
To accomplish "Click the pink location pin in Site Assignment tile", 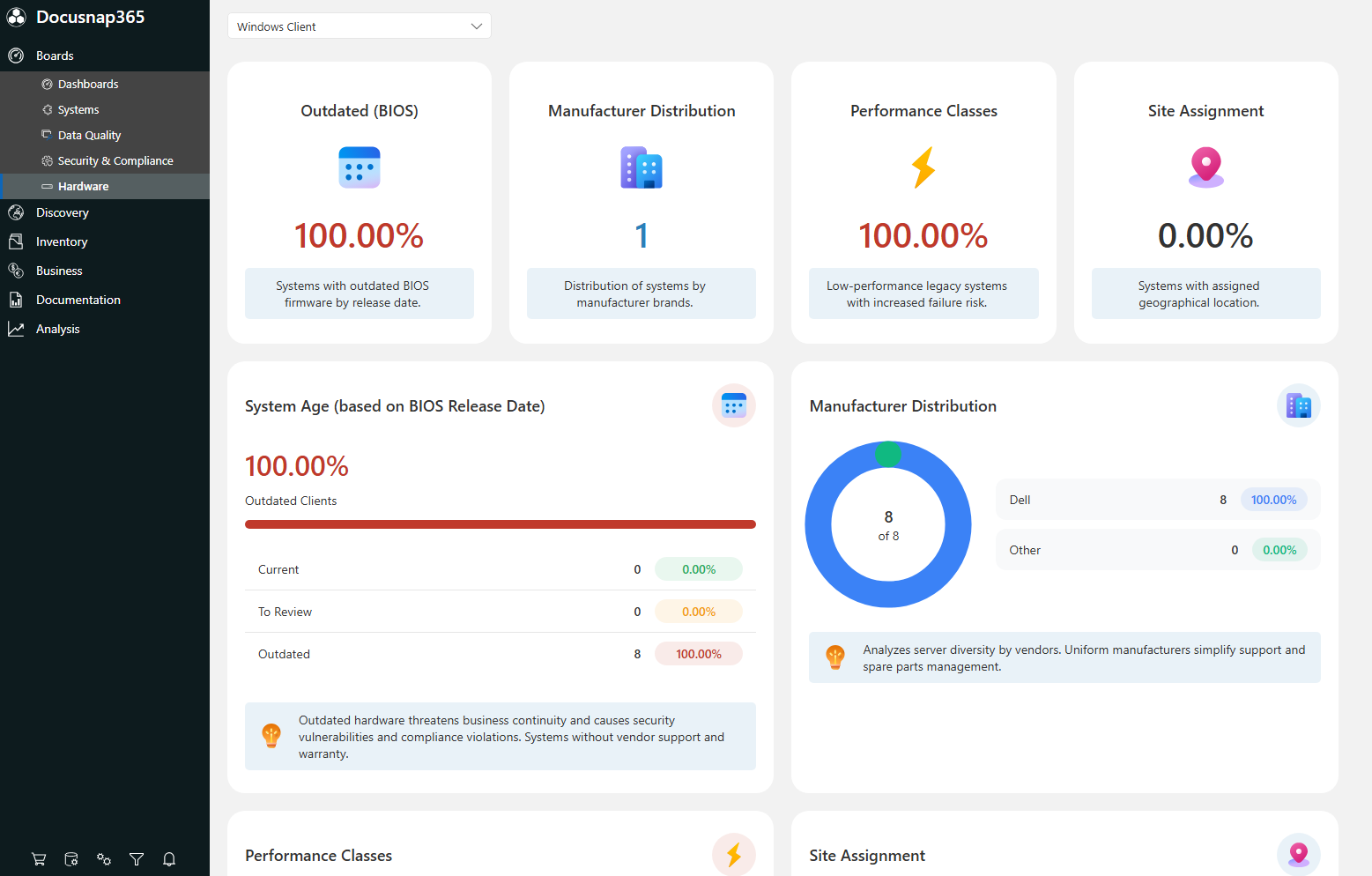I will 1205,167.
